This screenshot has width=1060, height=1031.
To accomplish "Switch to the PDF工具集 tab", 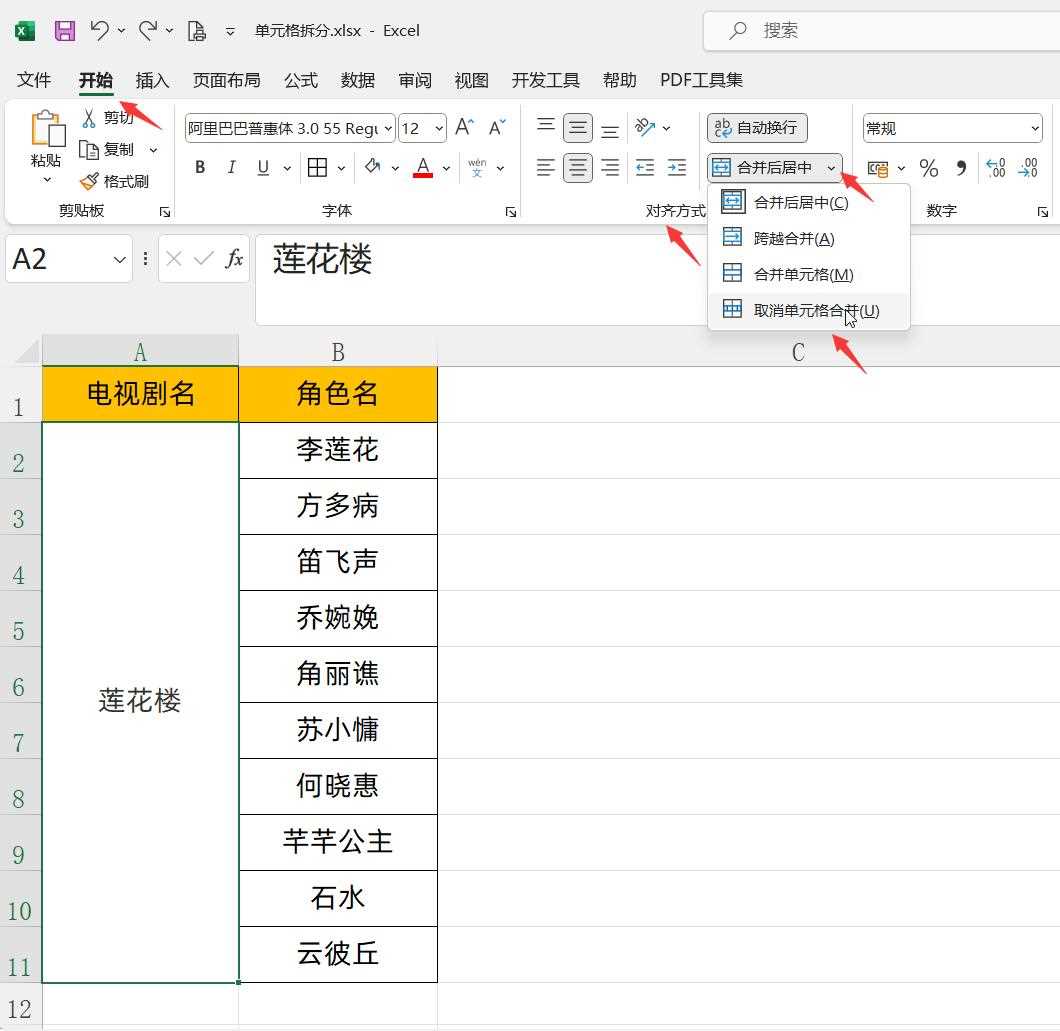I will (701, 80).
